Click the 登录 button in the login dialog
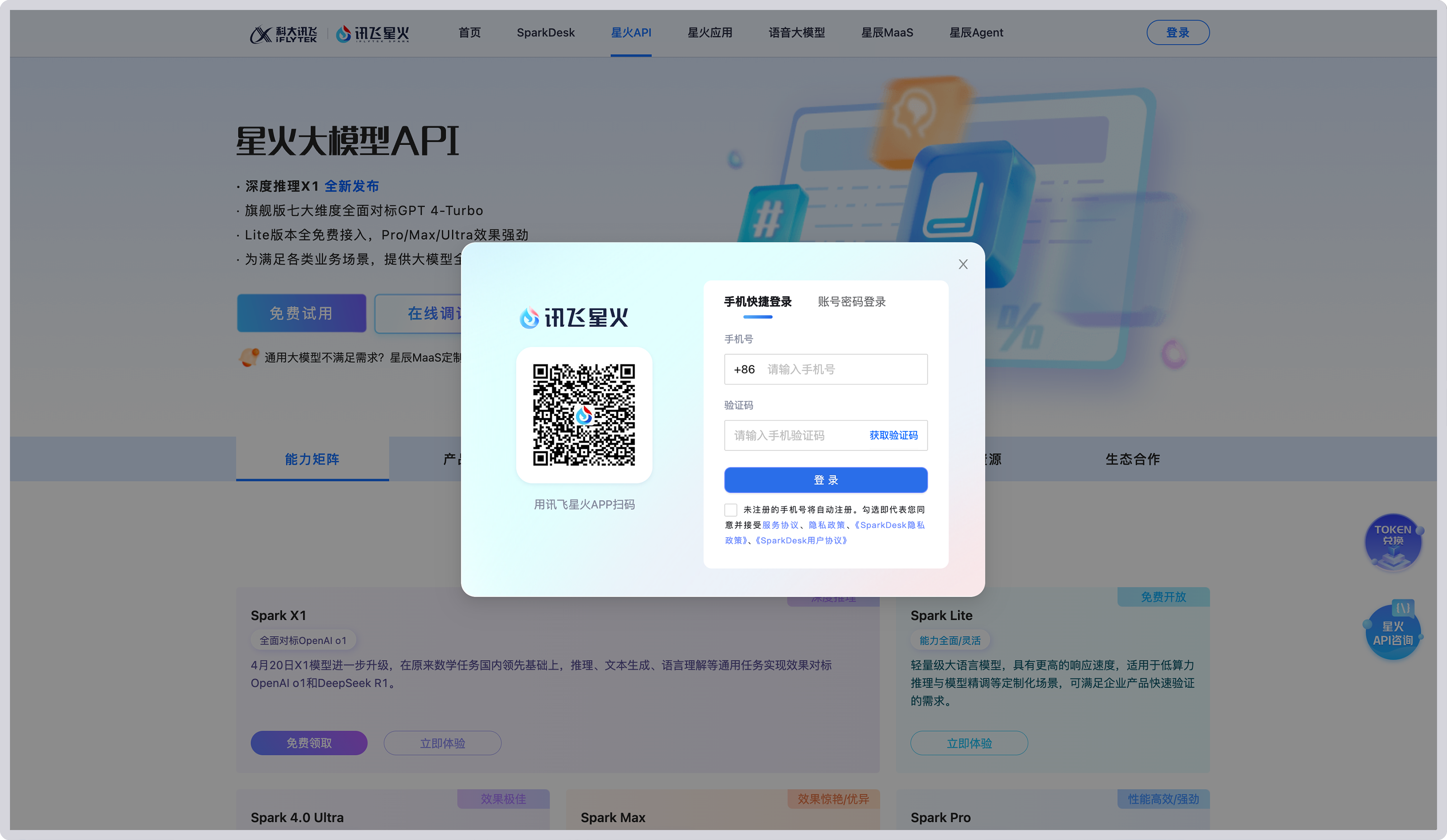The image size is (1447, 840). coord(825,480)
